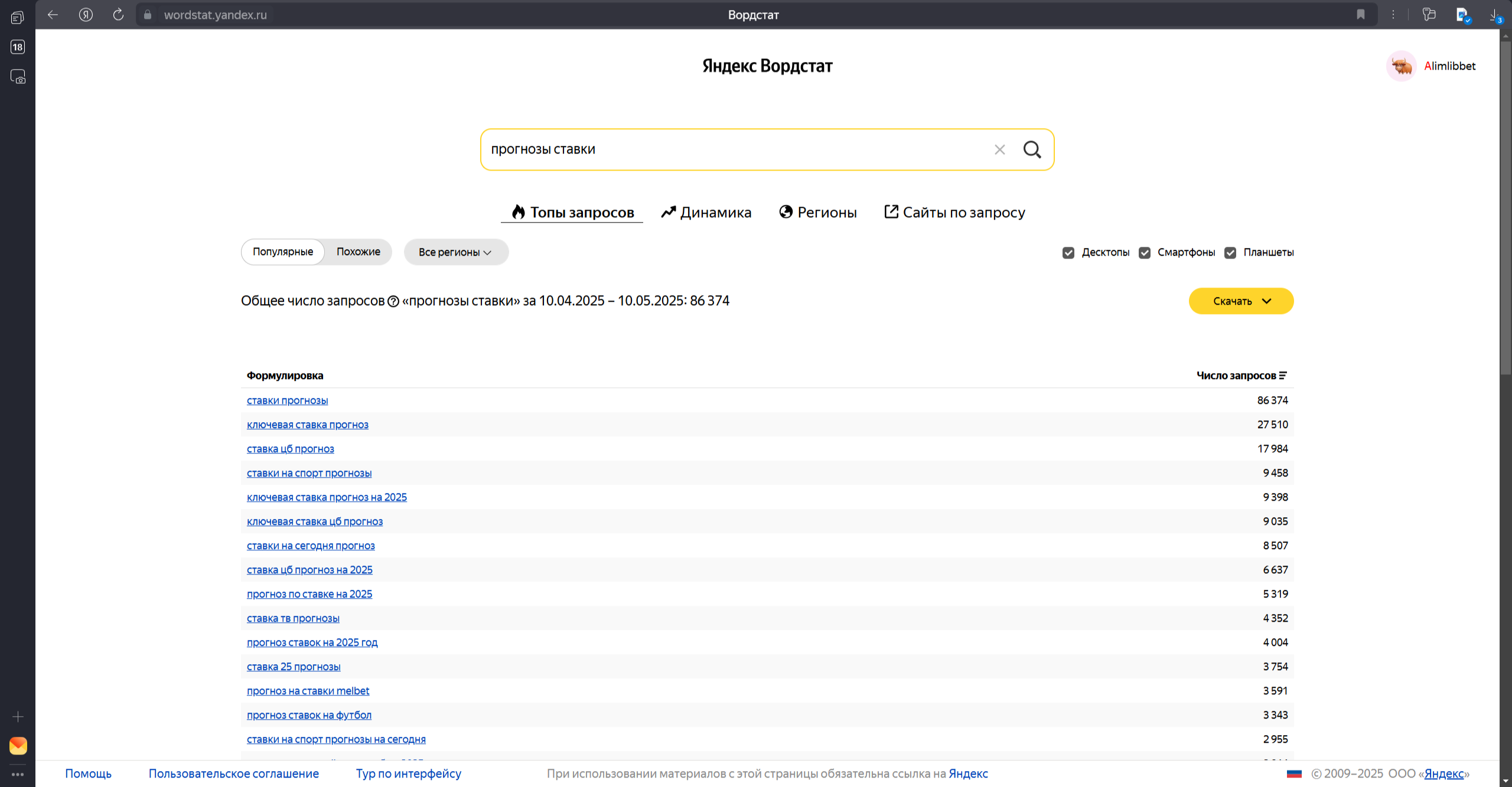Click the padlock site security icon

point(148,15)
